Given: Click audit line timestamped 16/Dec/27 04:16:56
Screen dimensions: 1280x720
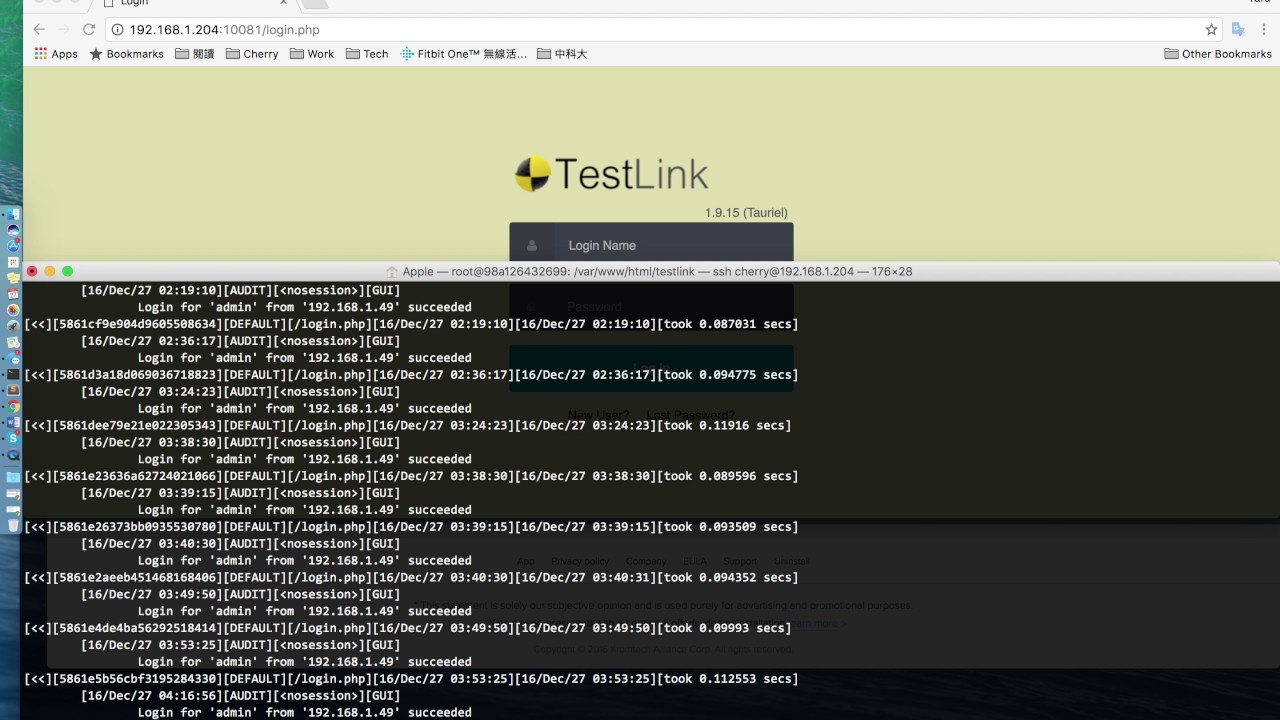Looking at the screenshot, I should pyautogui.click(x=241, y=696).
